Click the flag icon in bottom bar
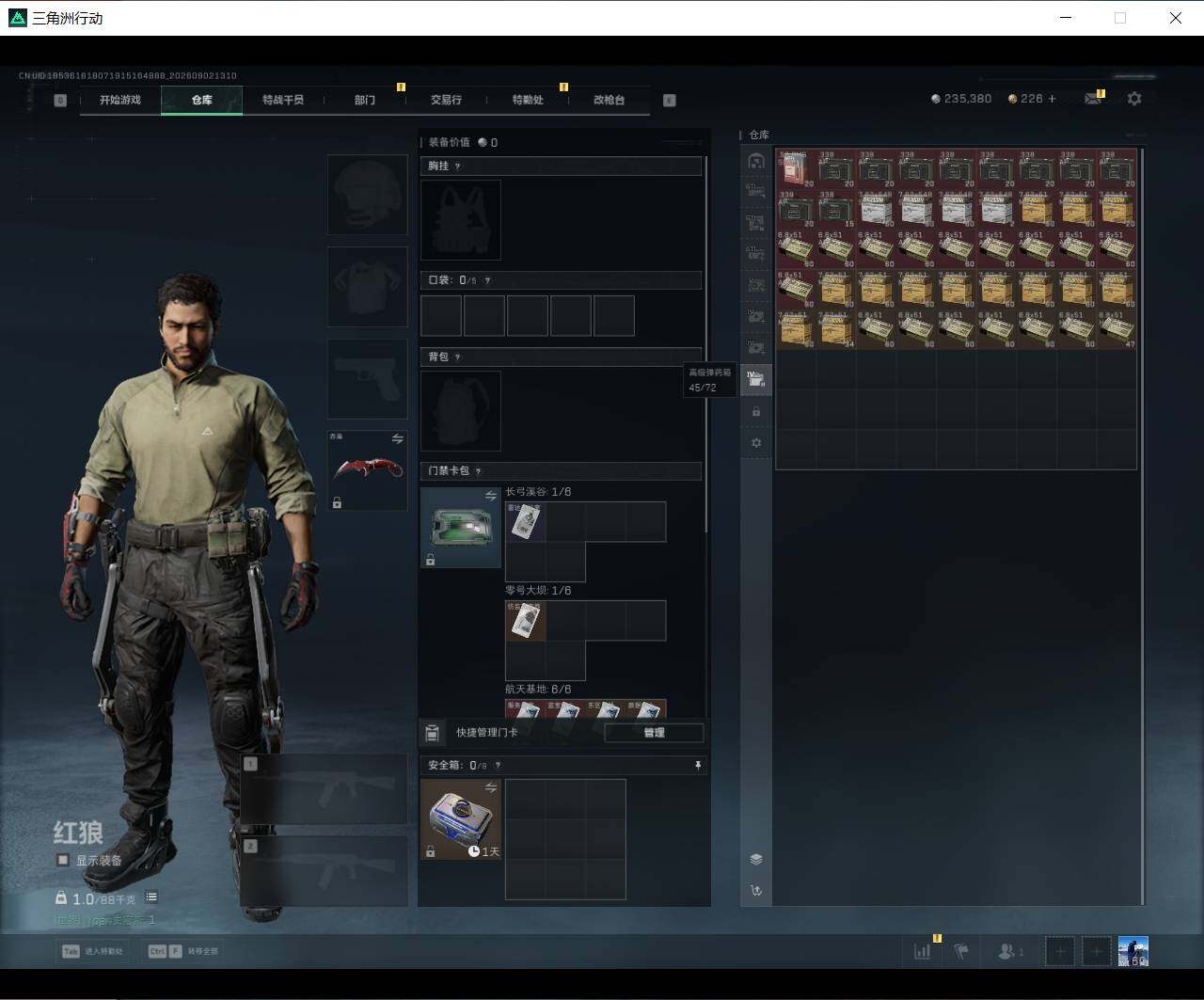The image size is (1204, 1000). (961, 951)
